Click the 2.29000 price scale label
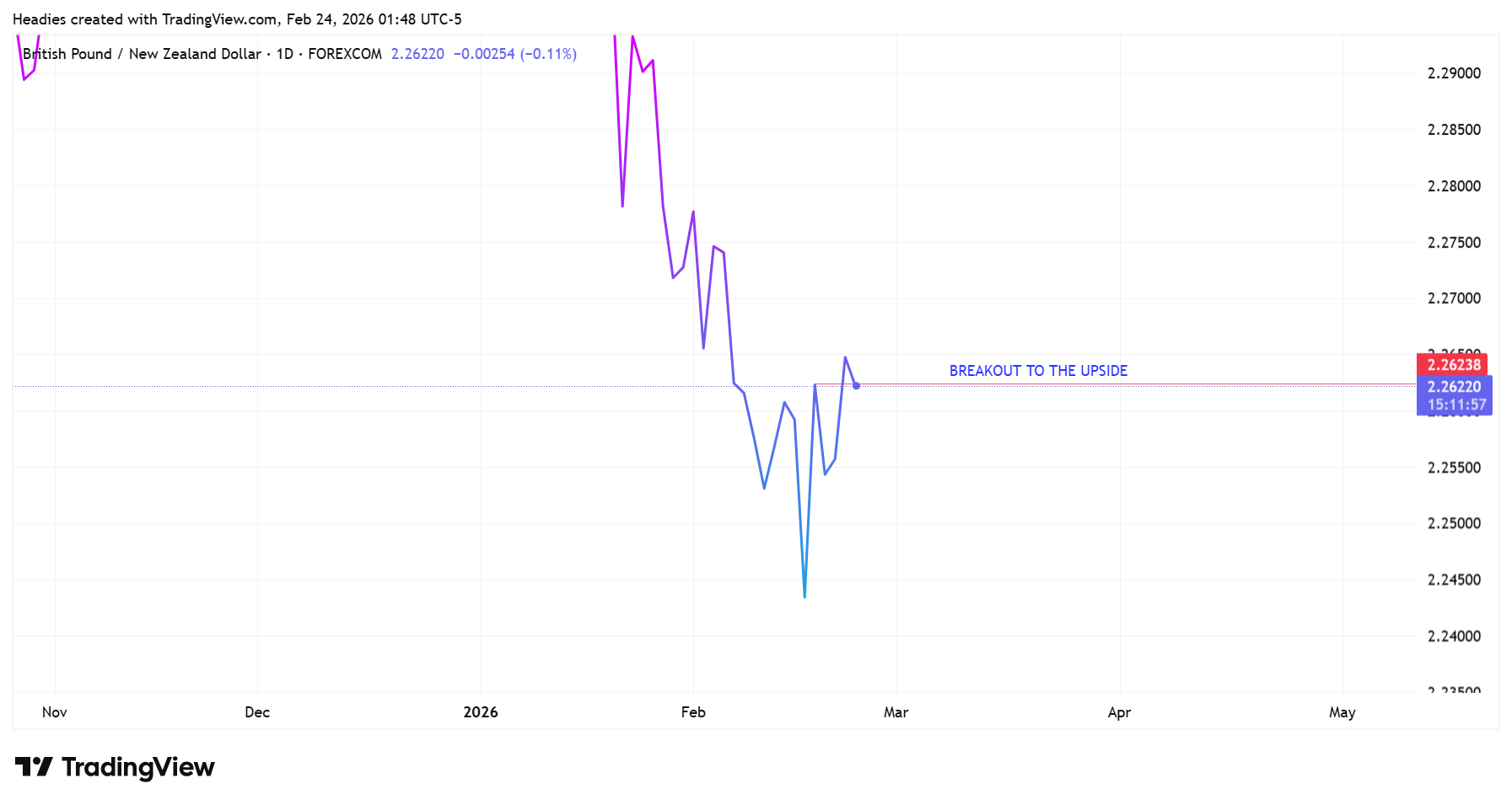The height and width of the screenshot is (805, 1512). (1454, 73)
